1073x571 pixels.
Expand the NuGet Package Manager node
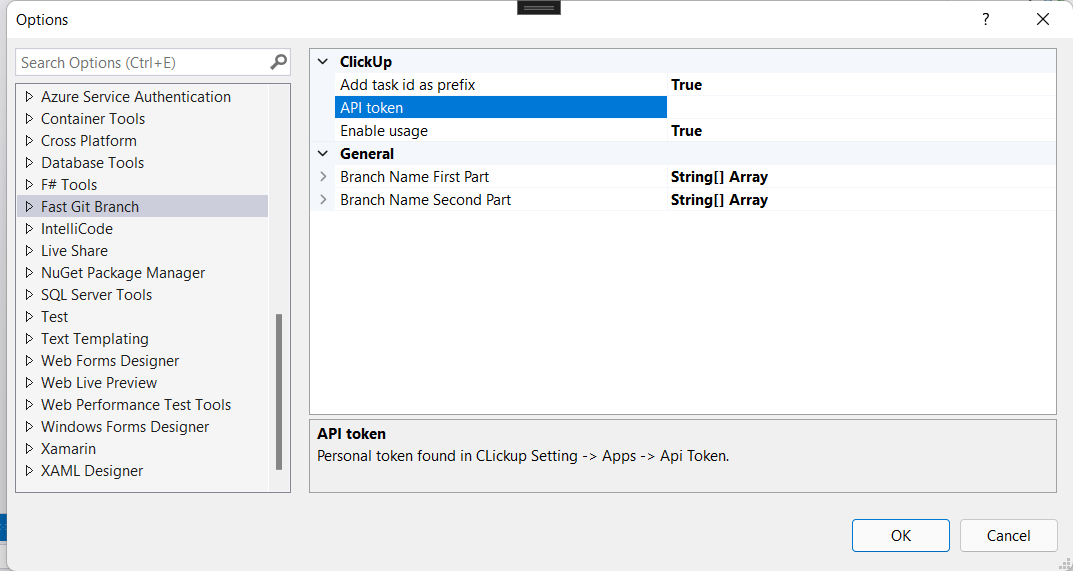click(29, 272)
